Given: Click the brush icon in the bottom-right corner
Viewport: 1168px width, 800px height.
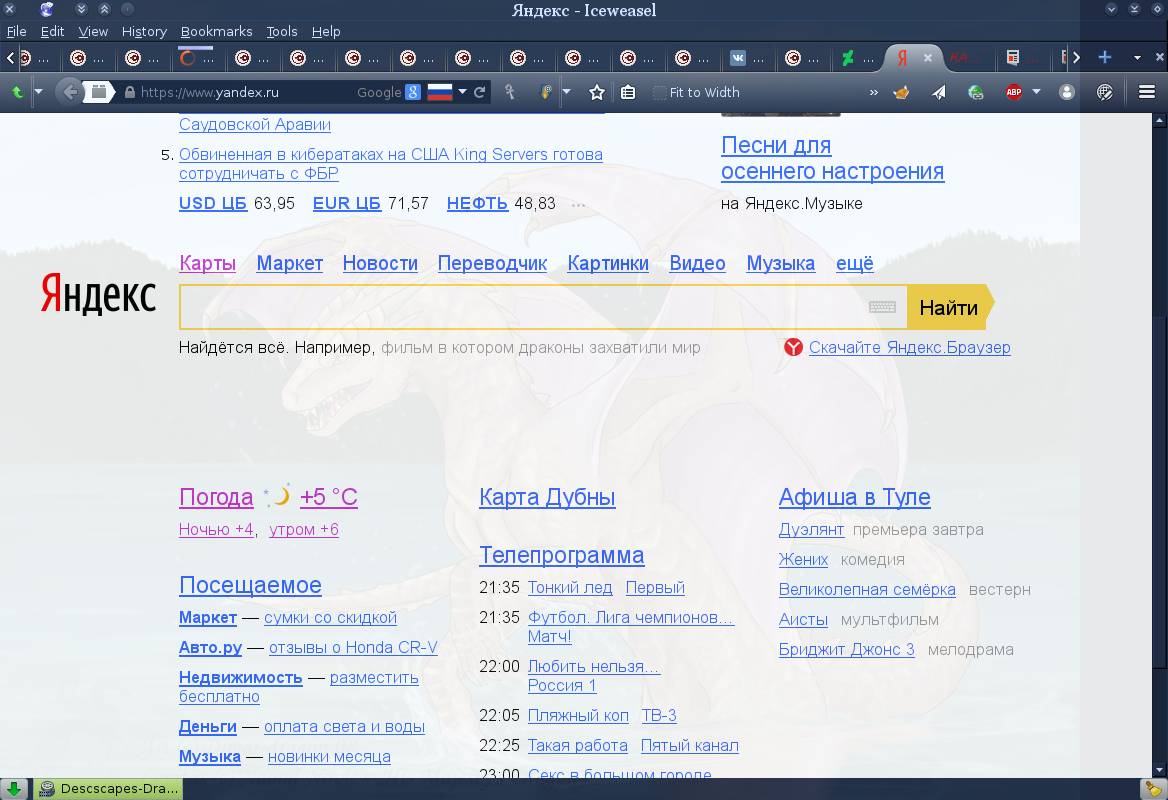Looking at the screenshot, I should click(1153, 789).
